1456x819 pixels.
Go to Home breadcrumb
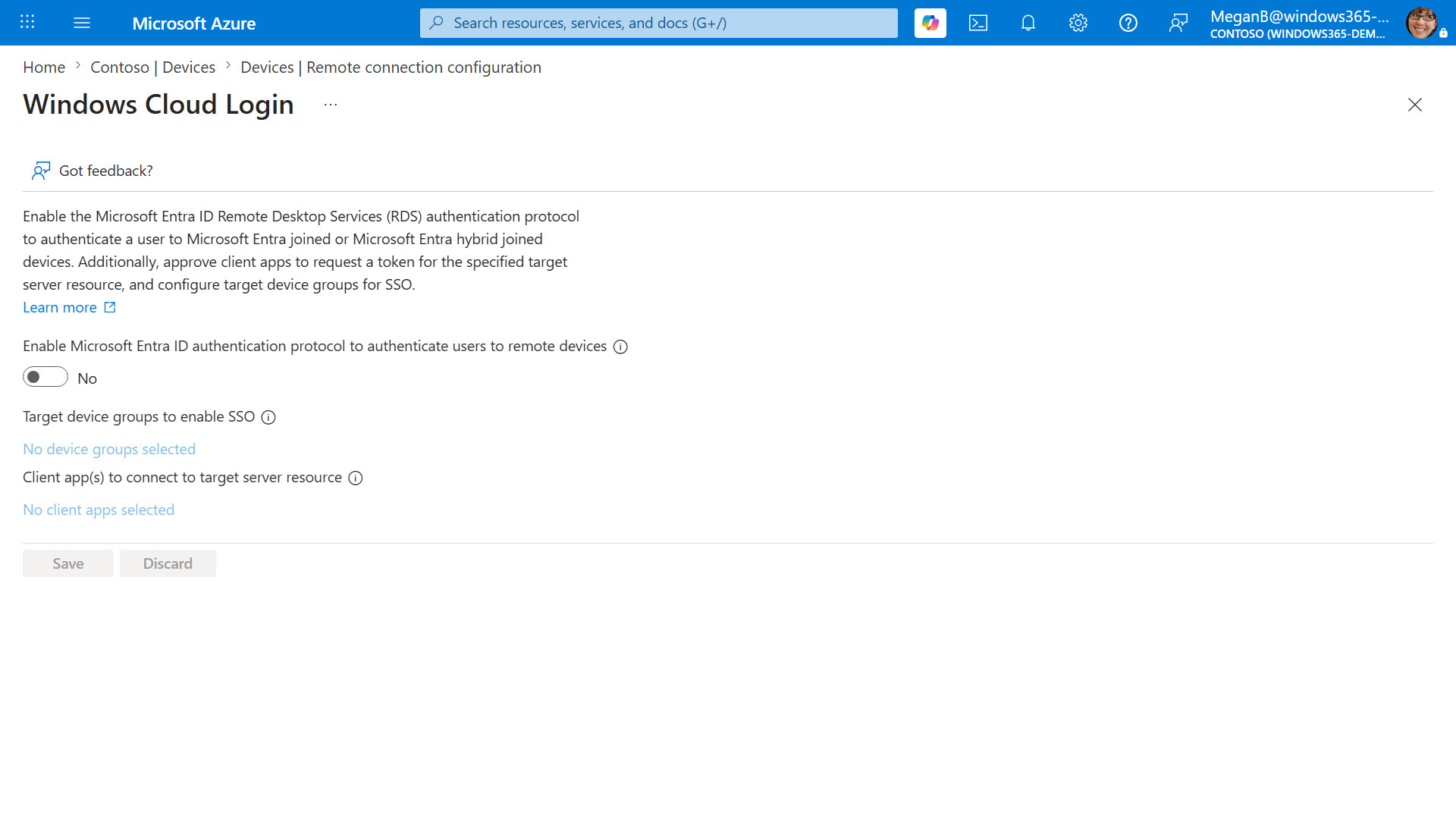pos(44,67)
